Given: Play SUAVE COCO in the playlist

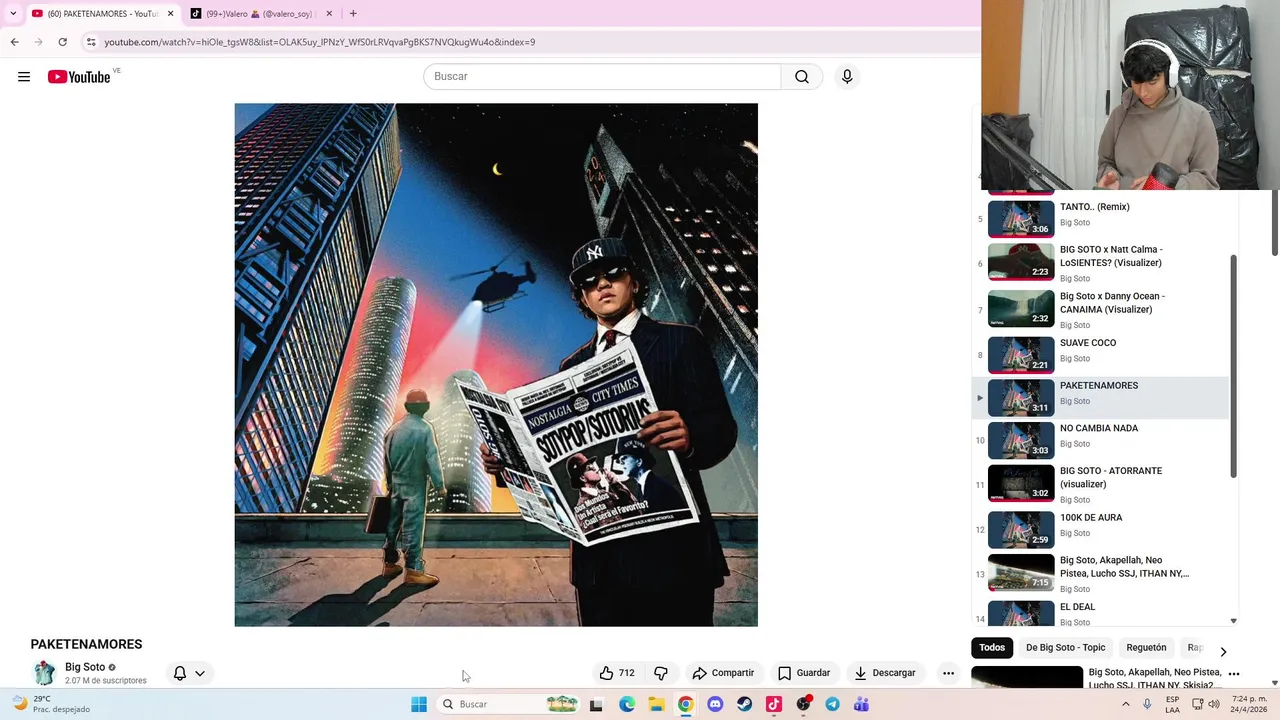Looking at the screenshot, I should 1100,354.
